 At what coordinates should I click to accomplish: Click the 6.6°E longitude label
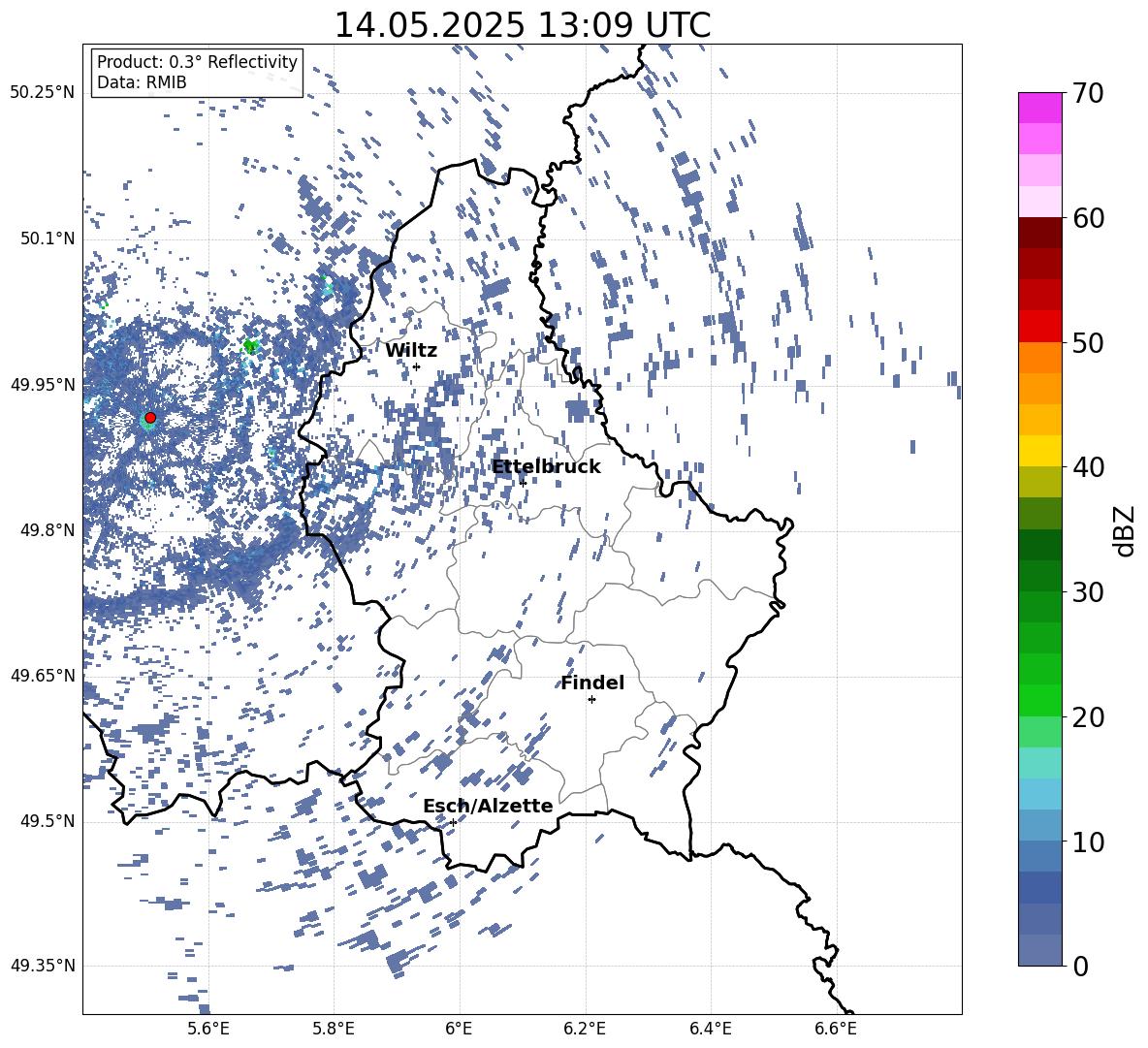pos(836,1029)
